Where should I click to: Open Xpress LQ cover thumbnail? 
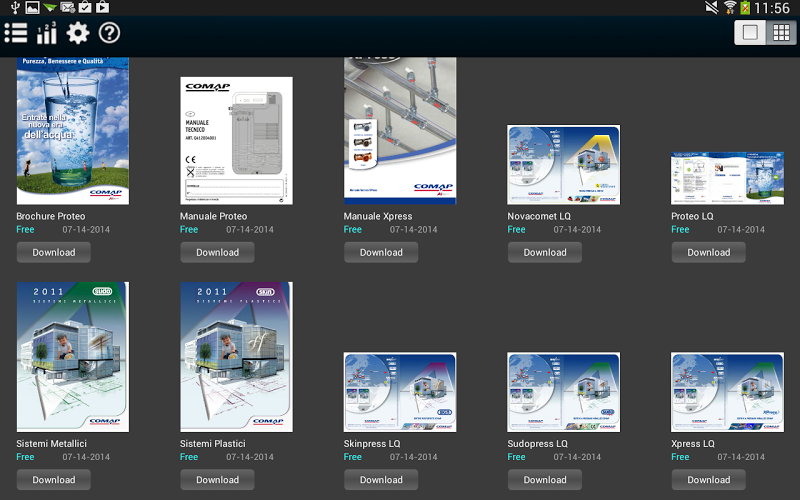tap(728, 392)
